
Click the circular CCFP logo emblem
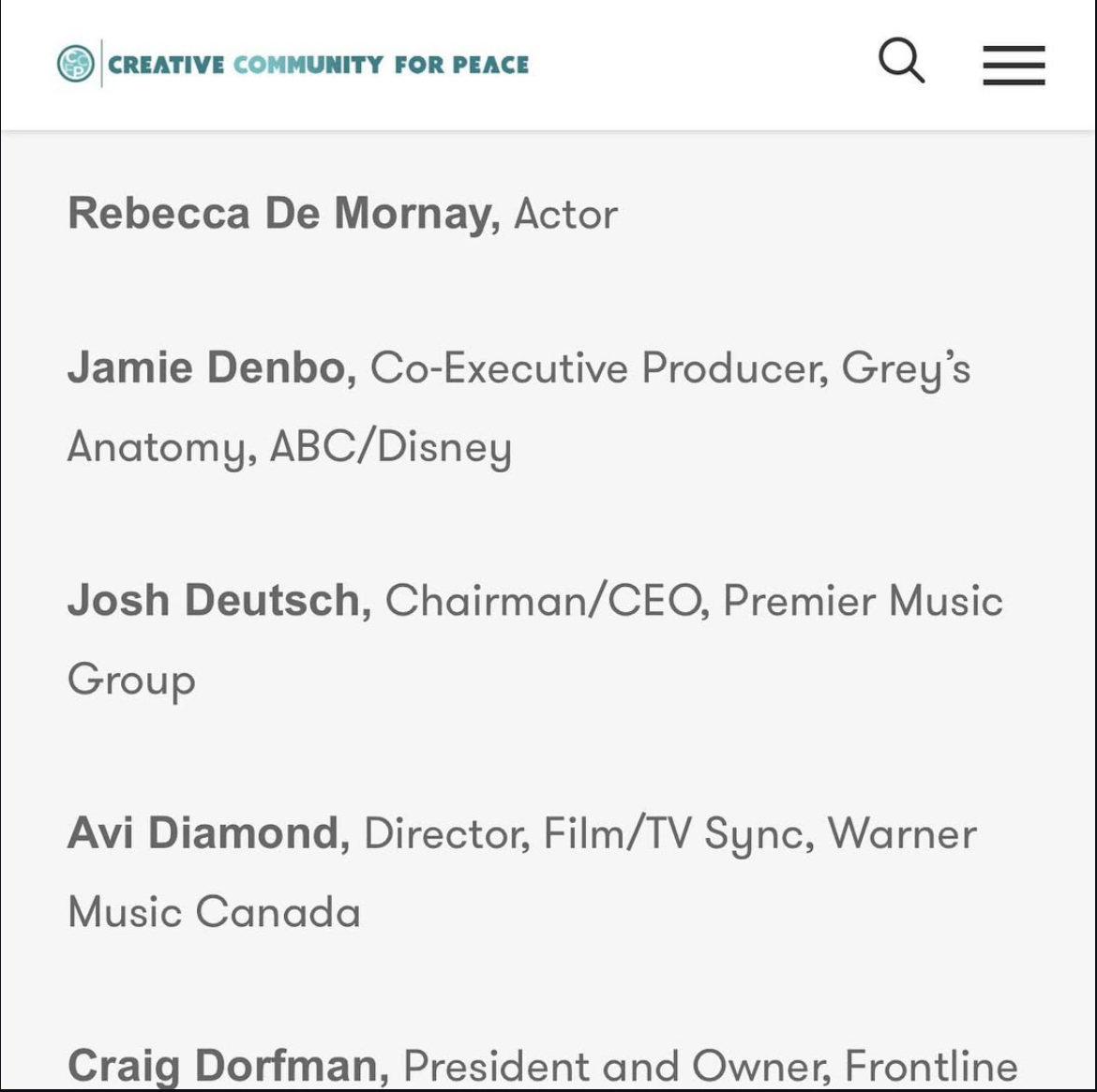pos(76,64)
